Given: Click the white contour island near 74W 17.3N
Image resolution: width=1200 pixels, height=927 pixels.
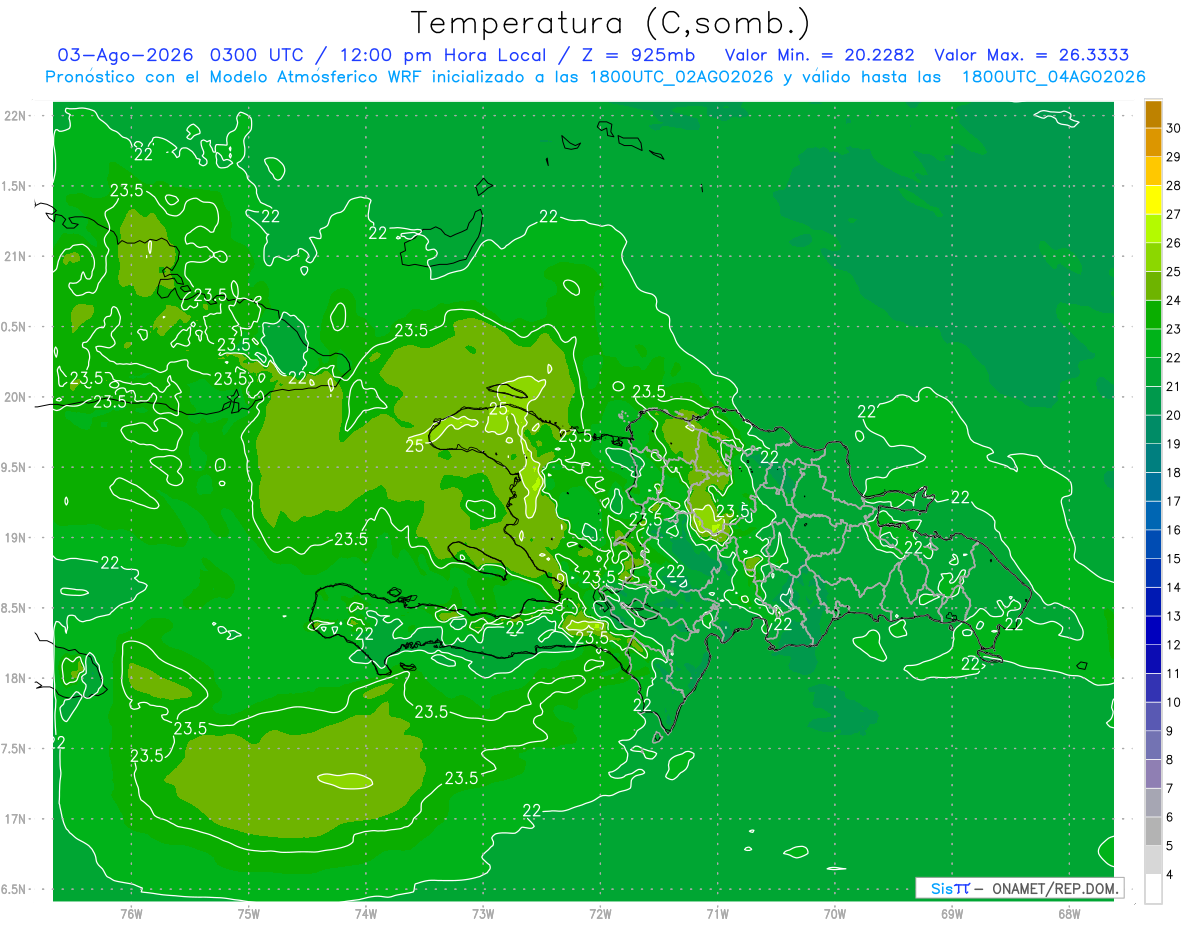Looking at the screenshot, I should click(345, 780).
